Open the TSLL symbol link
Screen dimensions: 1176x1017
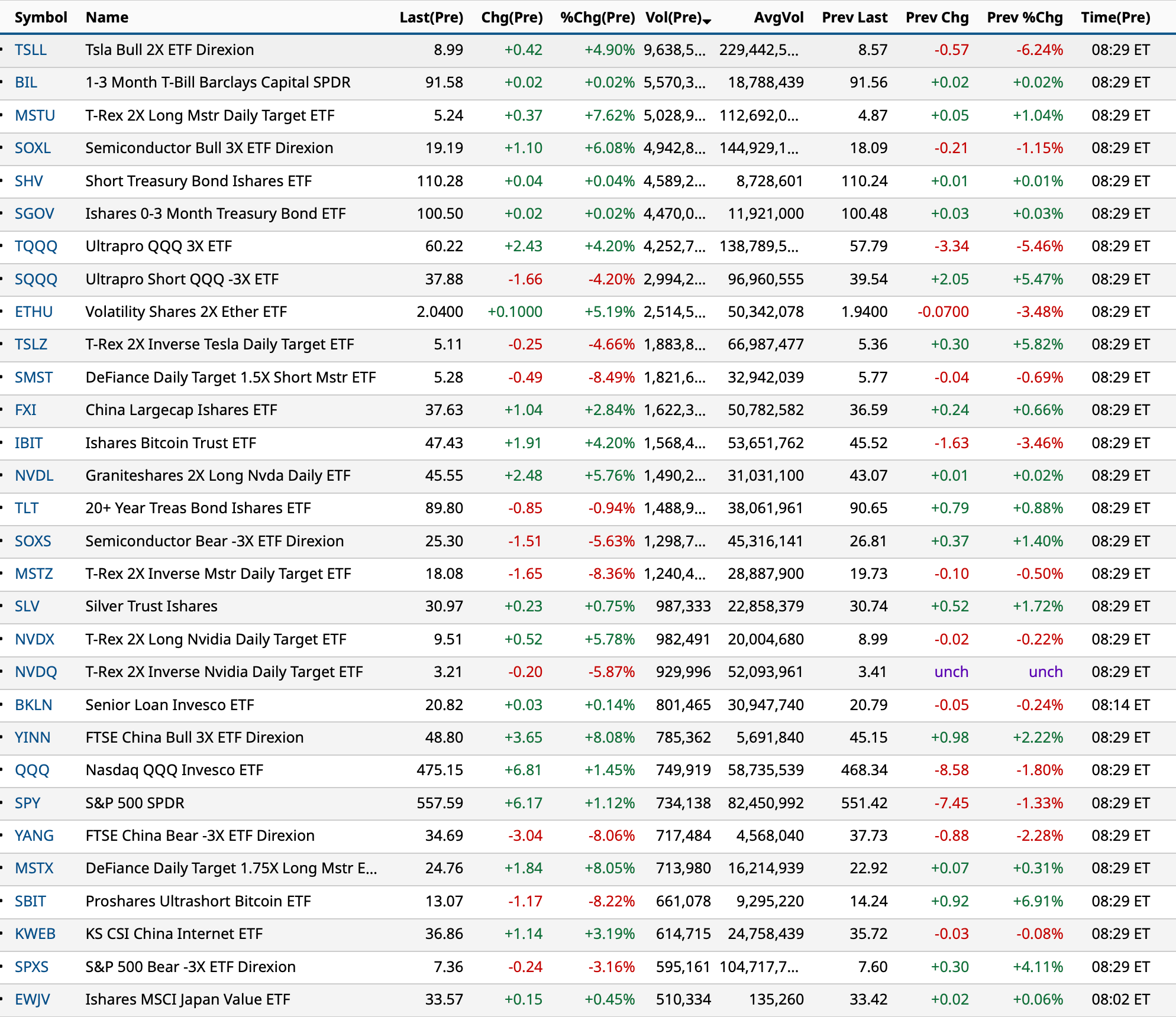tap(31, 50)
